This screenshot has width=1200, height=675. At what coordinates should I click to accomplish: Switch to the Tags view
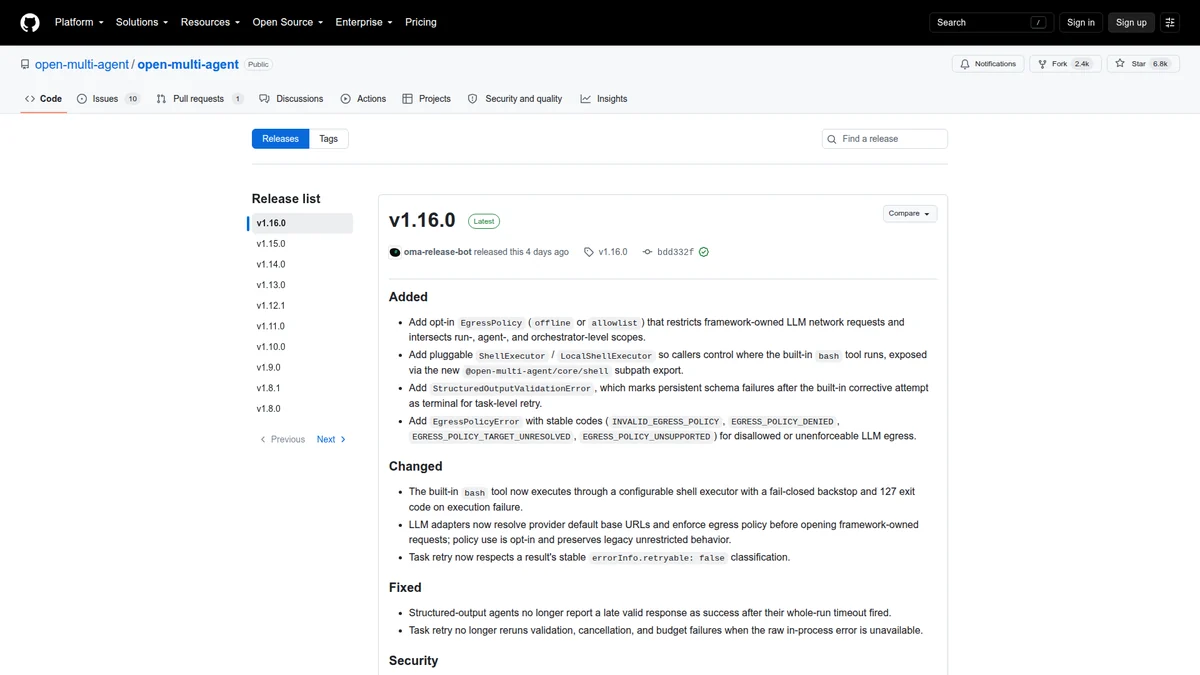coord(329,139)
